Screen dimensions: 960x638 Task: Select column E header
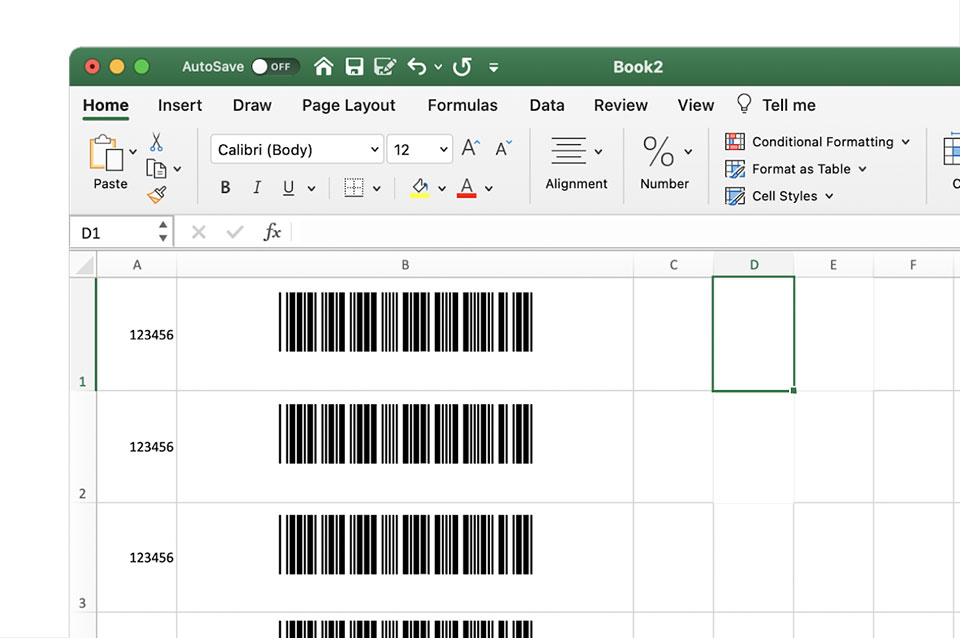(x=834, y=265)
